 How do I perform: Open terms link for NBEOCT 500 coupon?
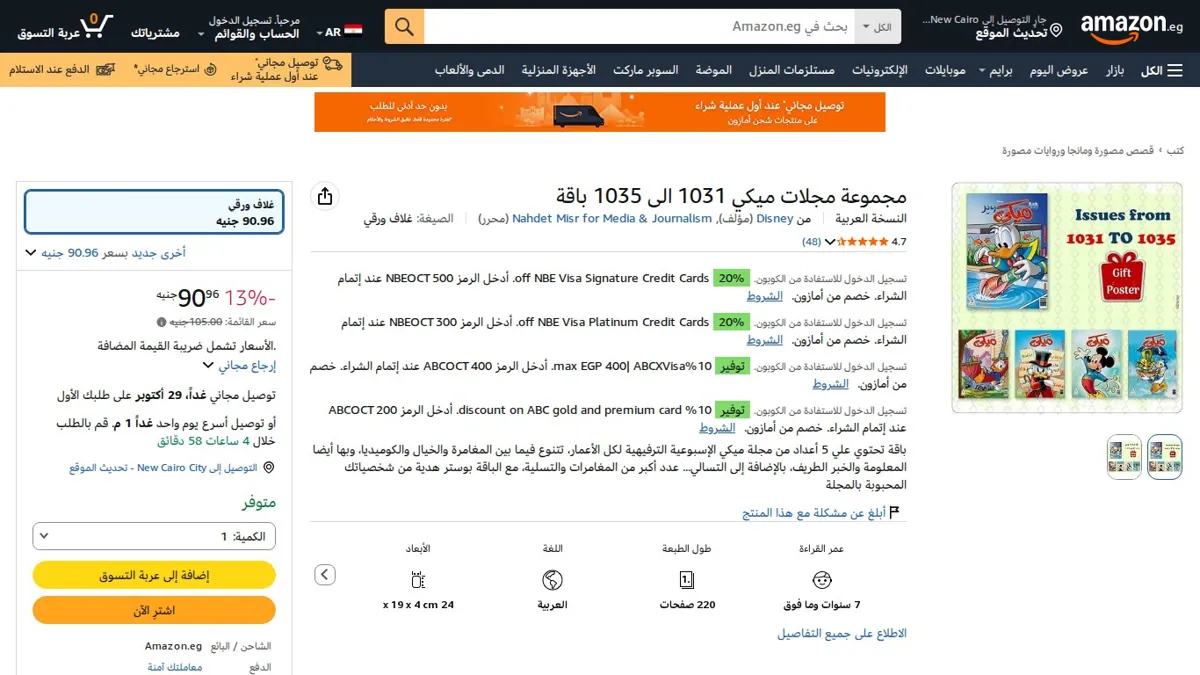click(765, 296)
